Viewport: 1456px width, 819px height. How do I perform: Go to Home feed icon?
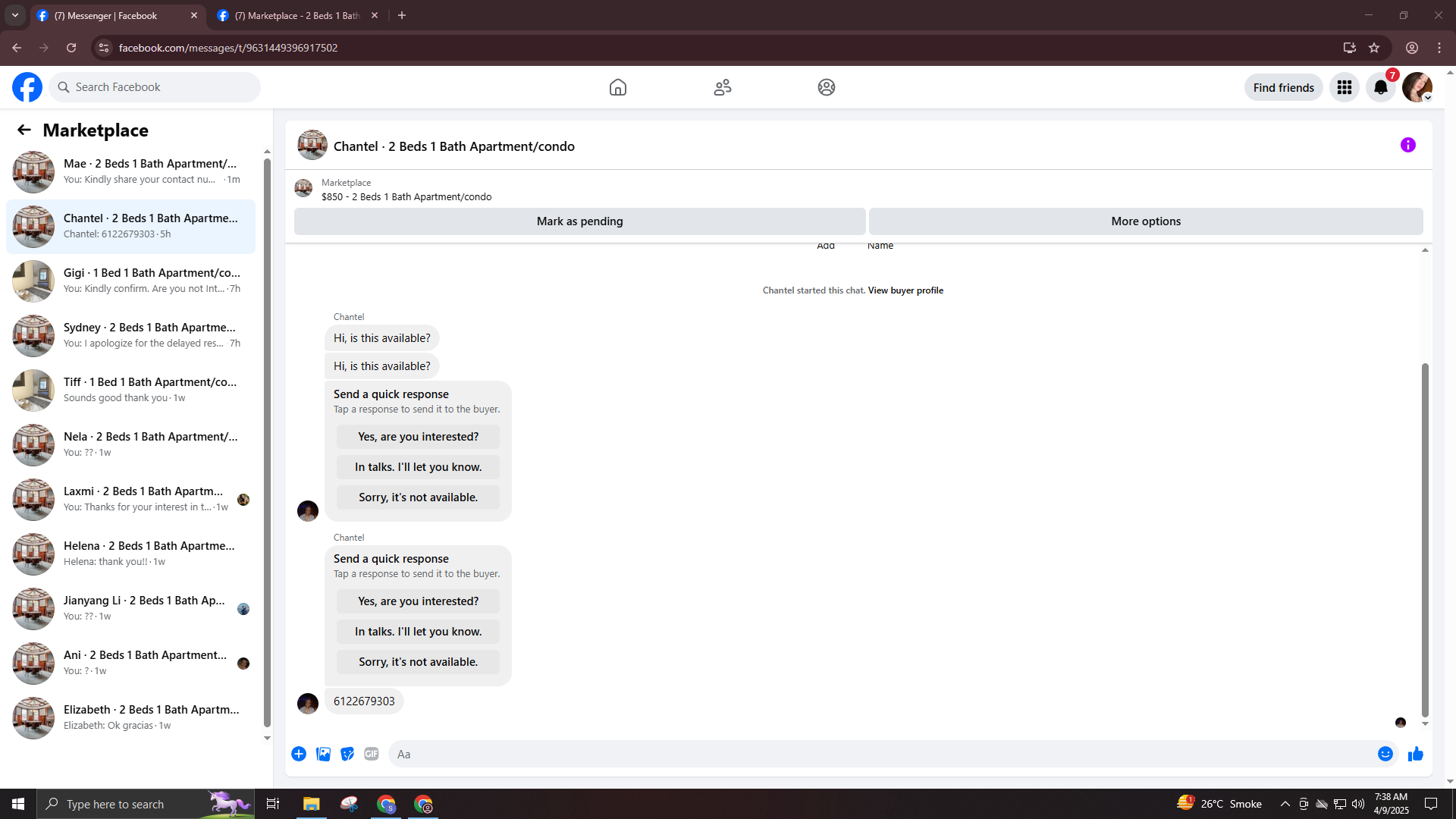coord(618,87)
